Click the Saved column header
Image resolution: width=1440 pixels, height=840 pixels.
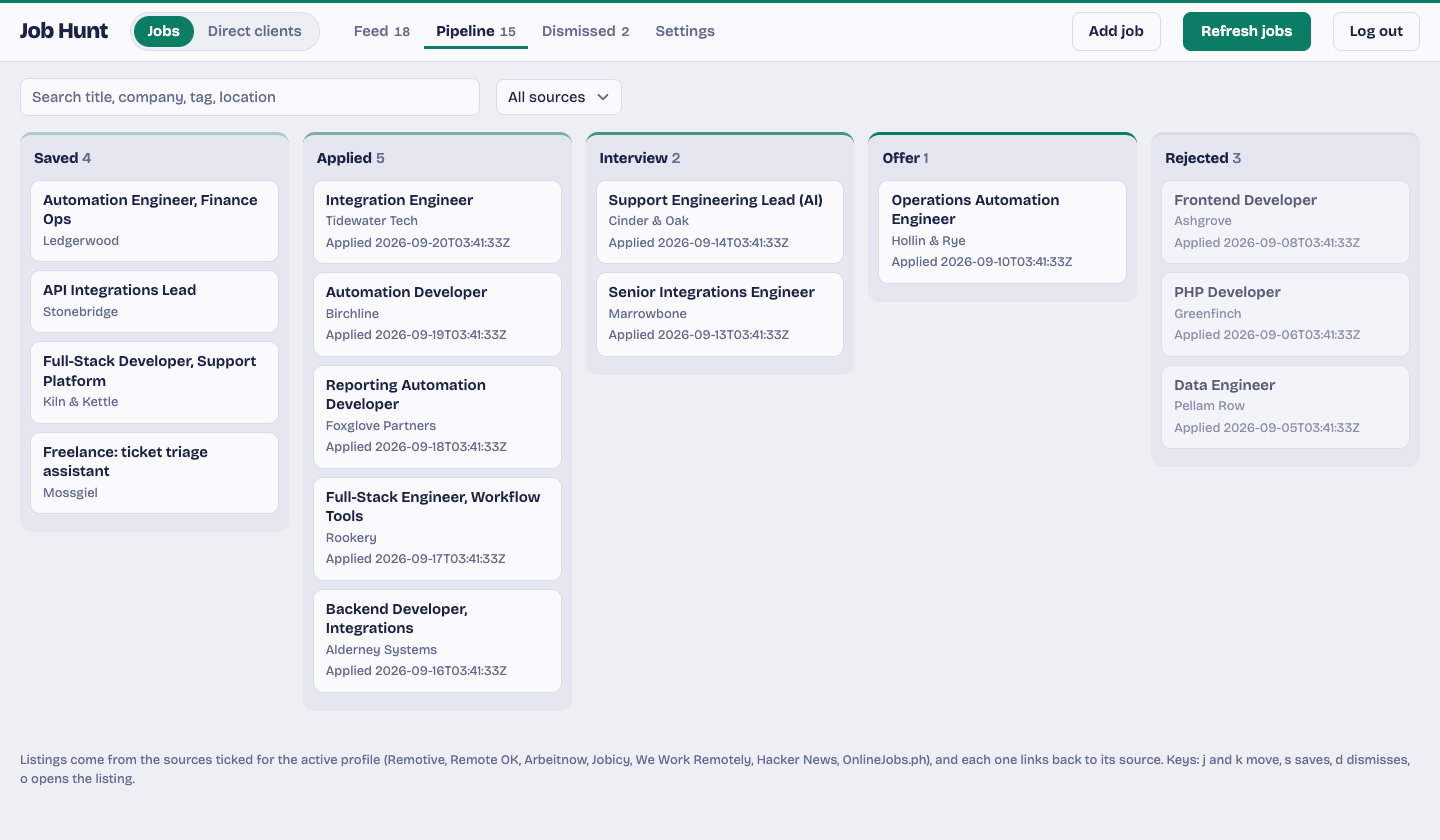pos(62,158)
